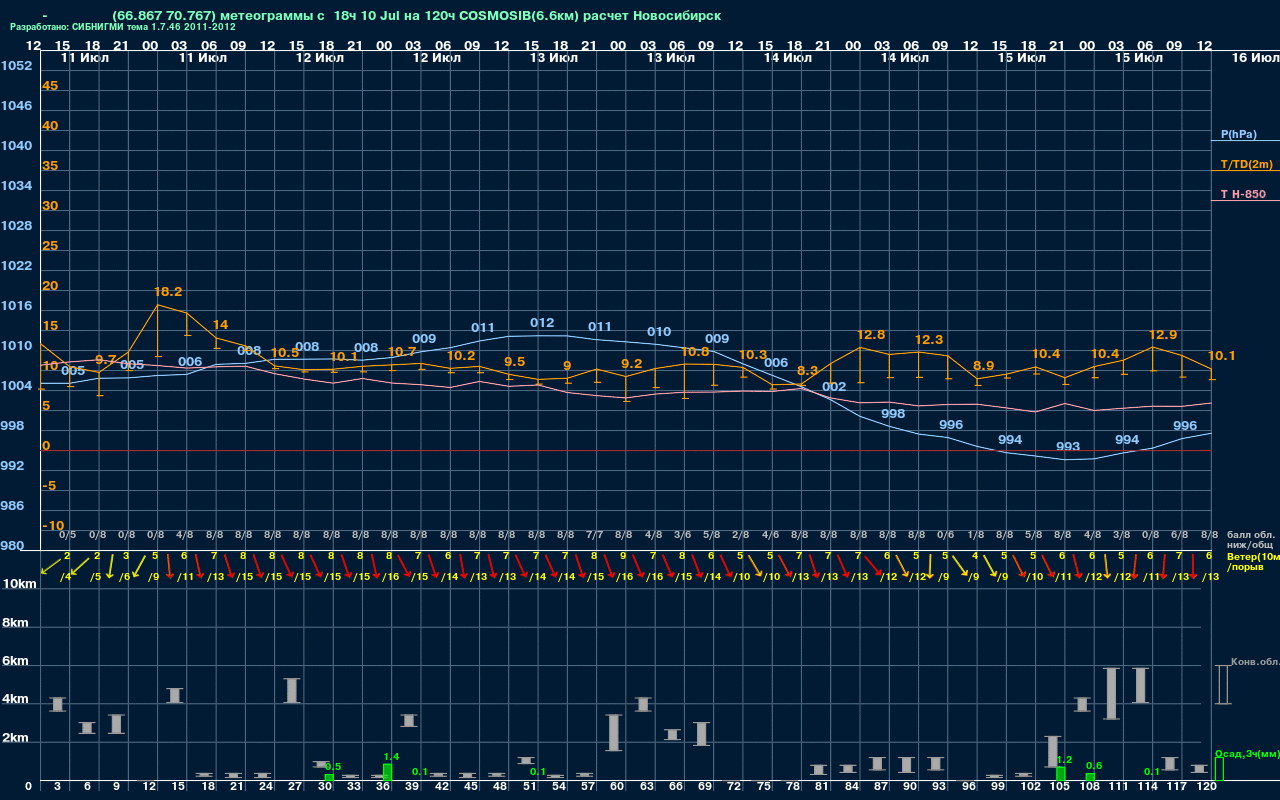Click the 18.2 temperature peak label
The image size is (1280, 800).
click(168, 292)
